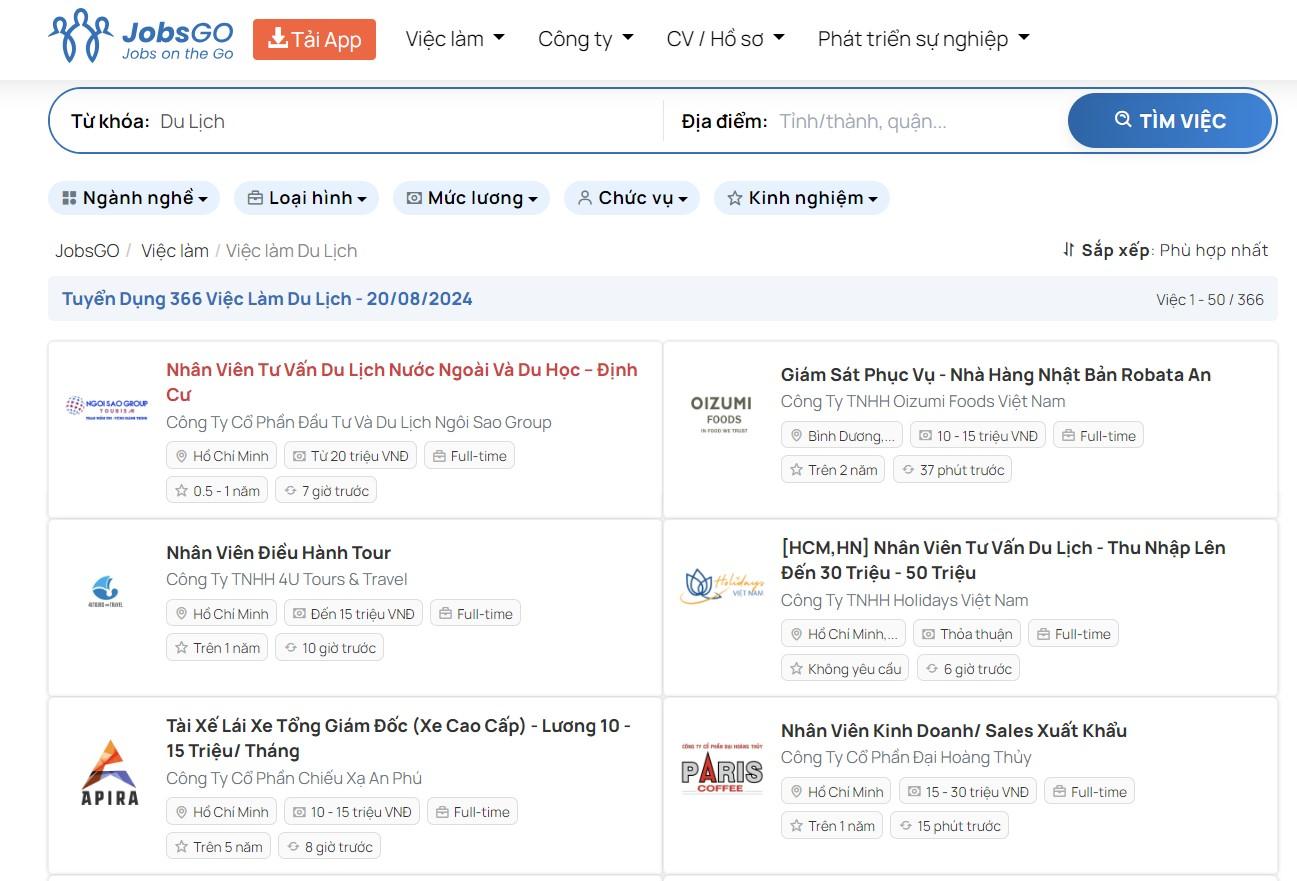
Task: Expand the Loại hình filter dropdown
Action: [306, 198]
